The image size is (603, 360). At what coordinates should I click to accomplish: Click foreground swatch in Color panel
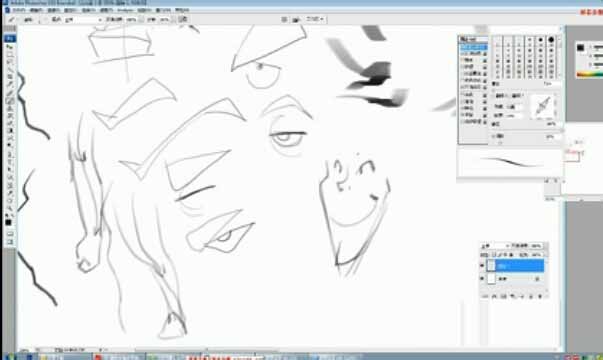point(580,47)
